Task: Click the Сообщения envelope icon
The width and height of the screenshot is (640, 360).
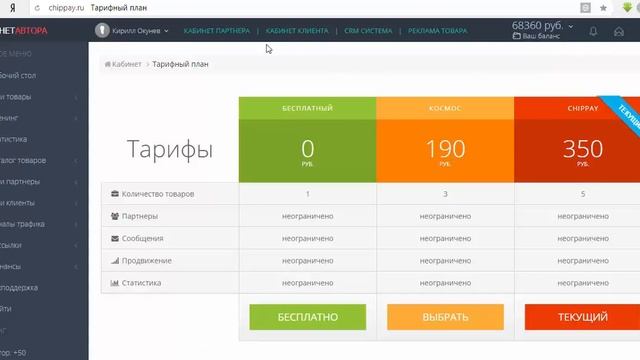Action: 115,238
